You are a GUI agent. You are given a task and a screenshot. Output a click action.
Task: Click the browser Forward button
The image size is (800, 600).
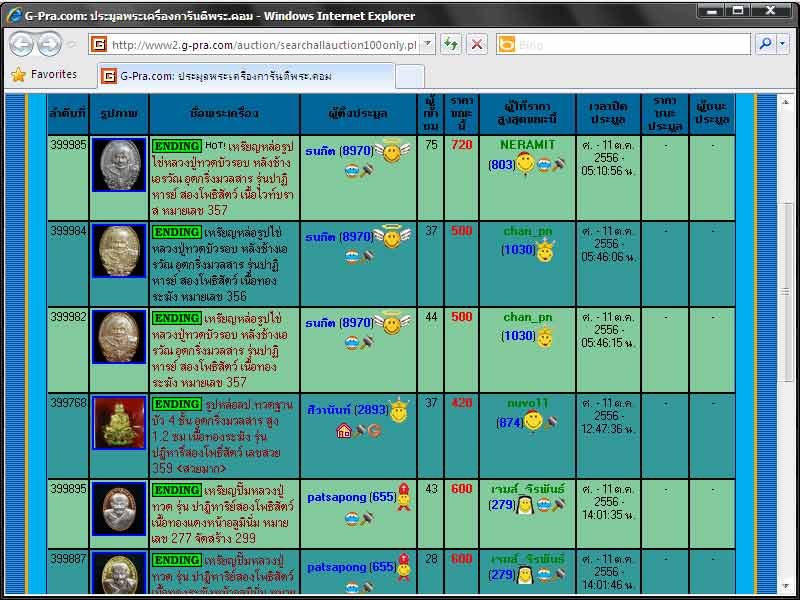tap(49, 44)
